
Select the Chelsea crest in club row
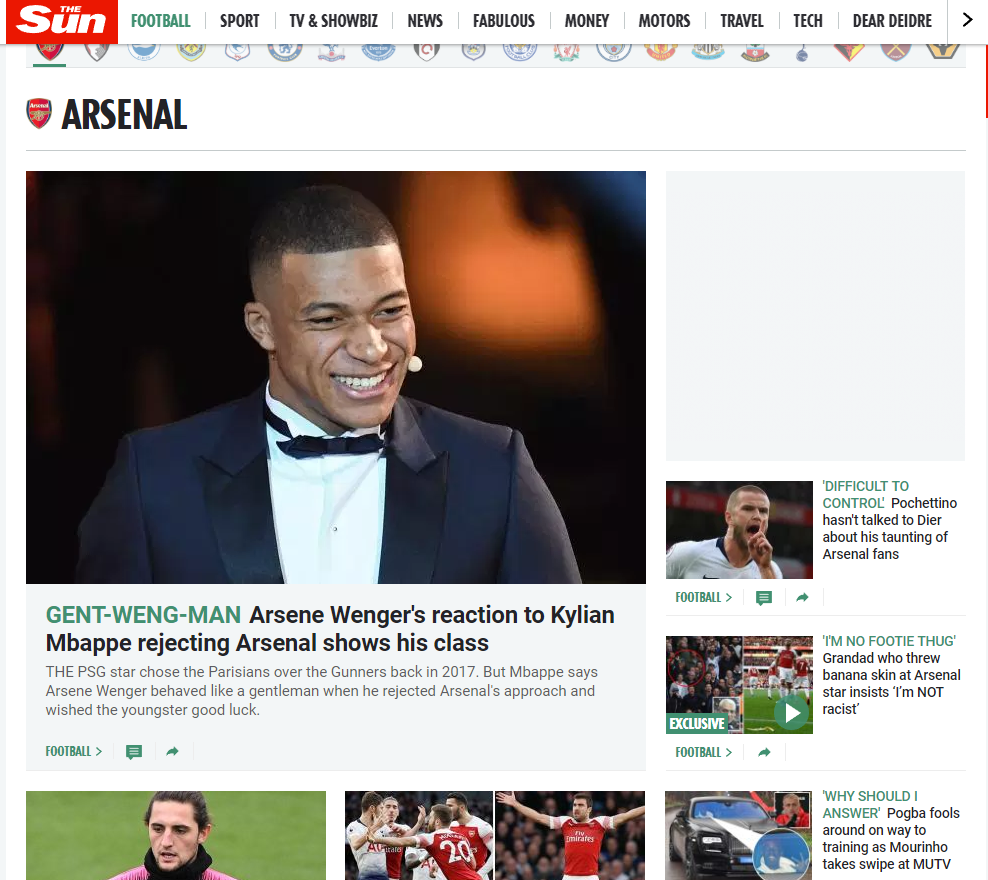tap(285, 52)
